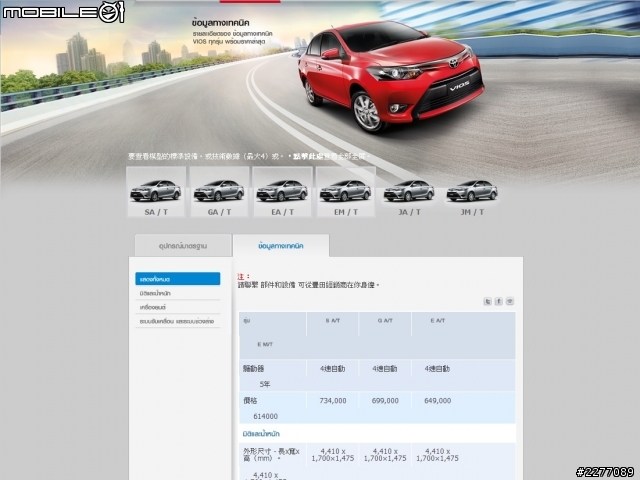Click the email share icon

click(x=509, y=301)
